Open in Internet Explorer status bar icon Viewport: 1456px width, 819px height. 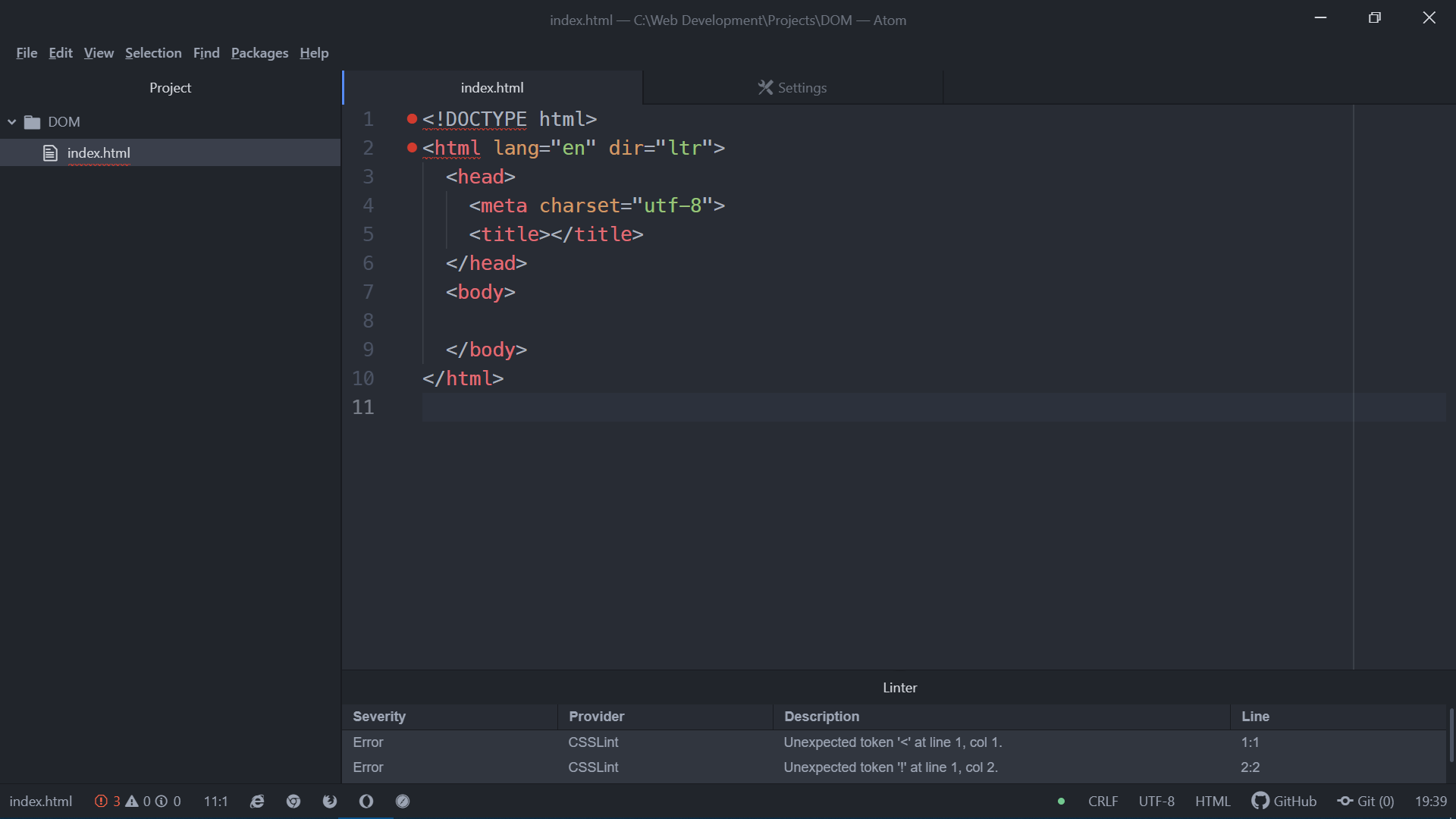[x=257, y=802]
